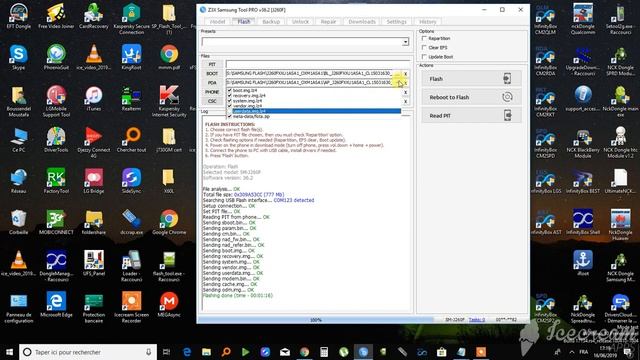
Task: Open Microsoft Edge from the taskbar
Action: pos(187,352)
